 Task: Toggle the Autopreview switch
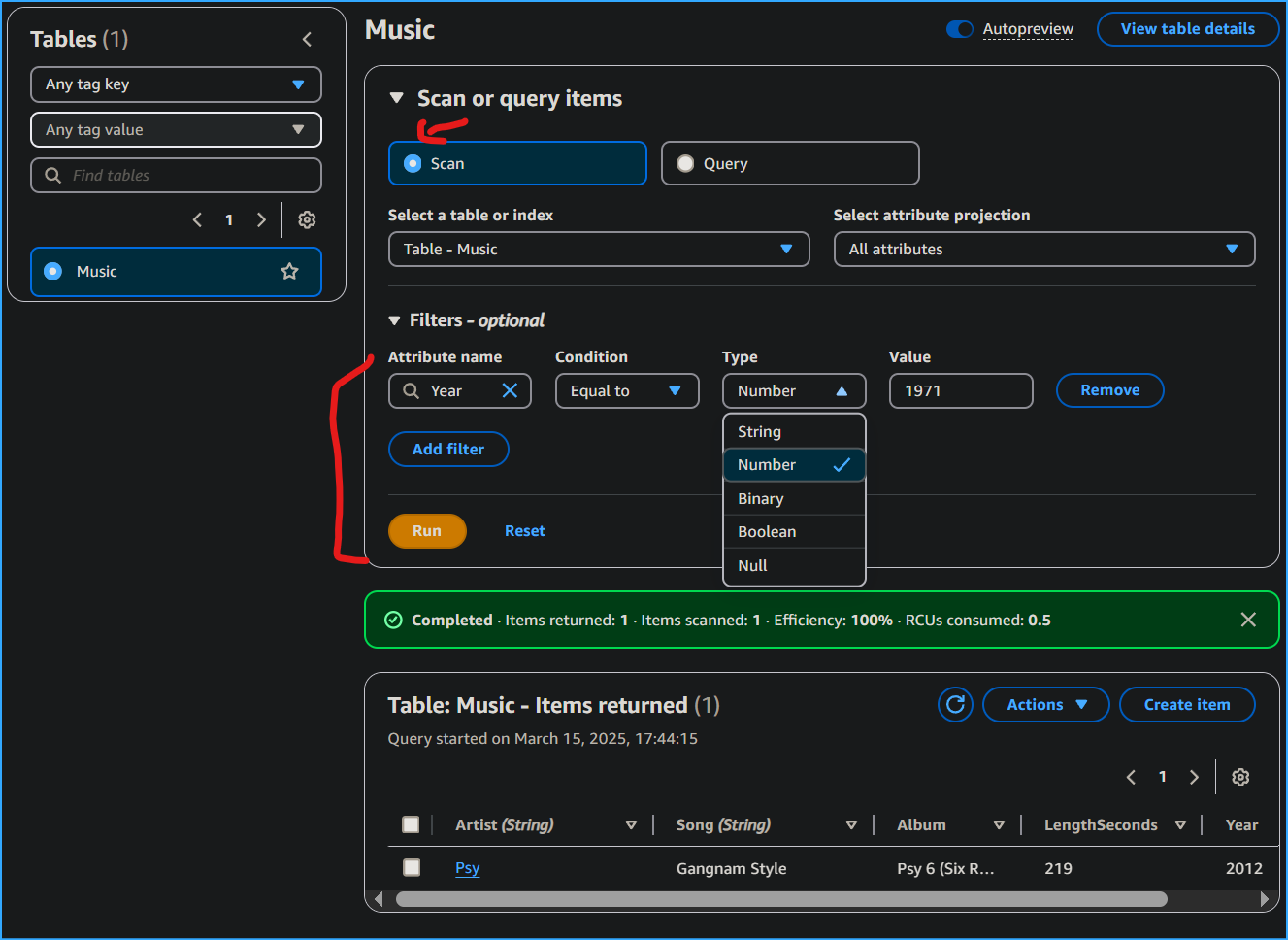(x=959, y=29)
